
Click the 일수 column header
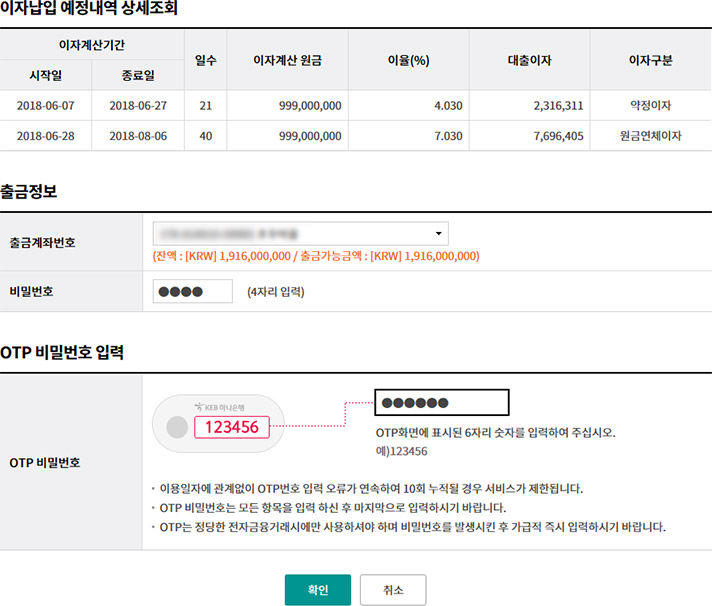coord(206,61)
